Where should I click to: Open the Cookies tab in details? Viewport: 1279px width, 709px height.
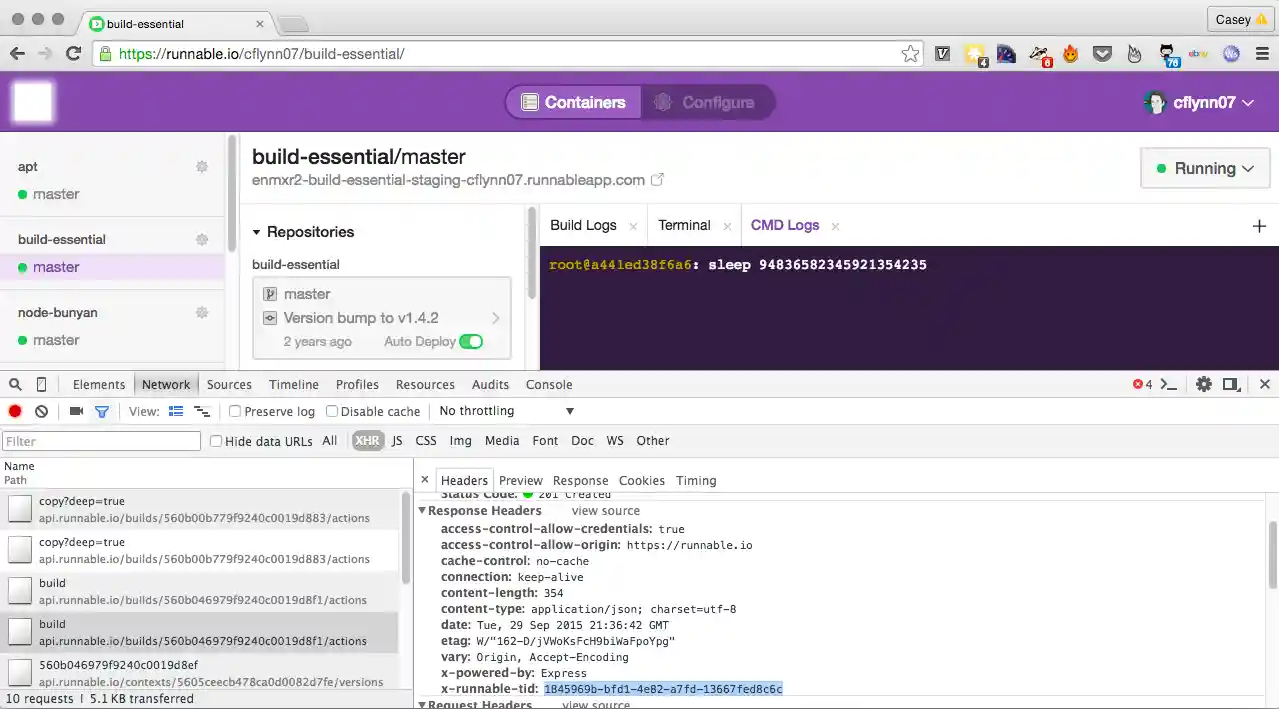(x=642, y=481)
